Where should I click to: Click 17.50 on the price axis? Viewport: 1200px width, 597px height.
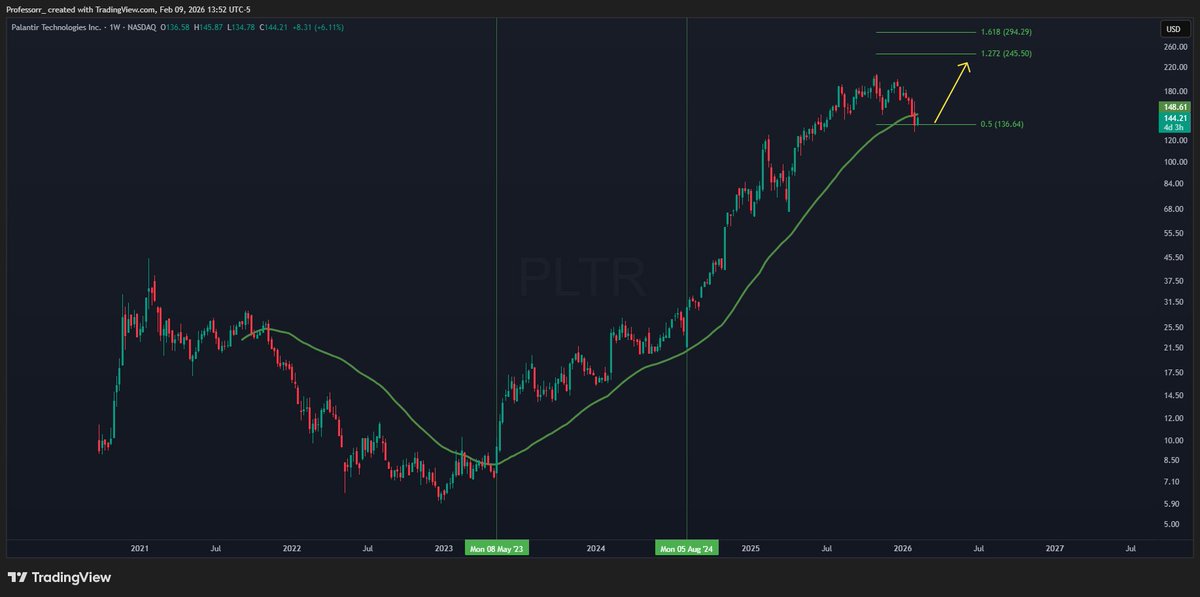tap(1175, 372)
